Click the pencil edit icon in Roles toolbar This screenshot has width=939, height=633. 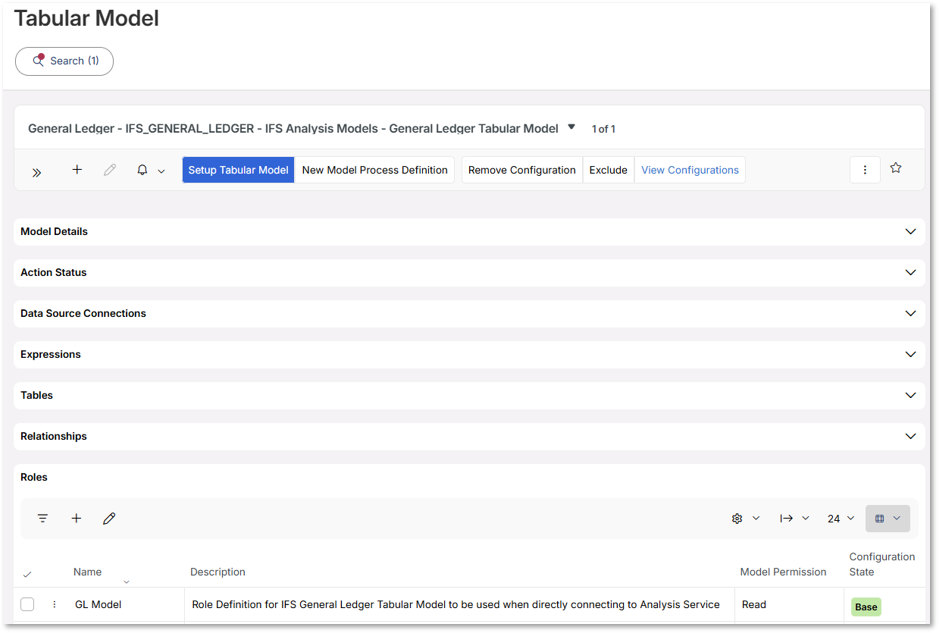click(x=109, y=519)
